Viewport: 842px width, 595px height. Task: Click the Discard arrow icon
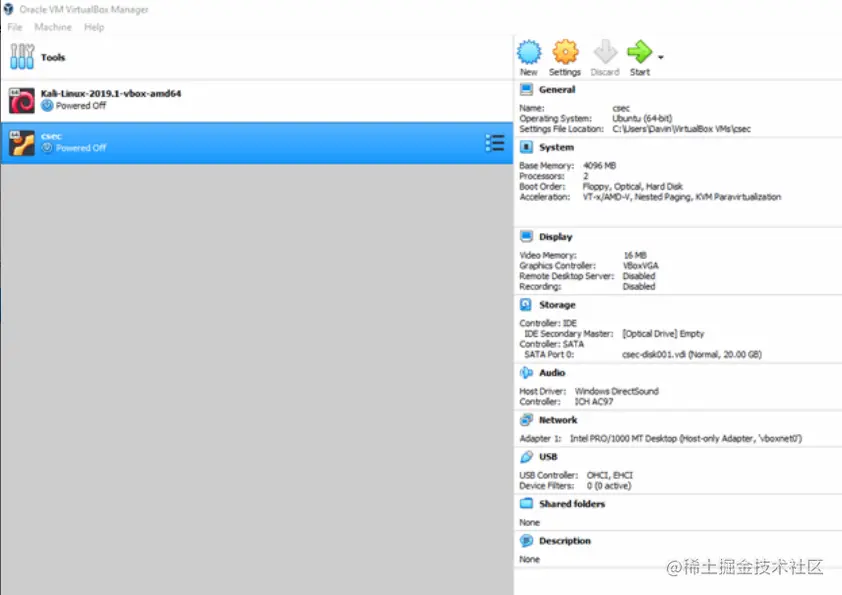605,52
